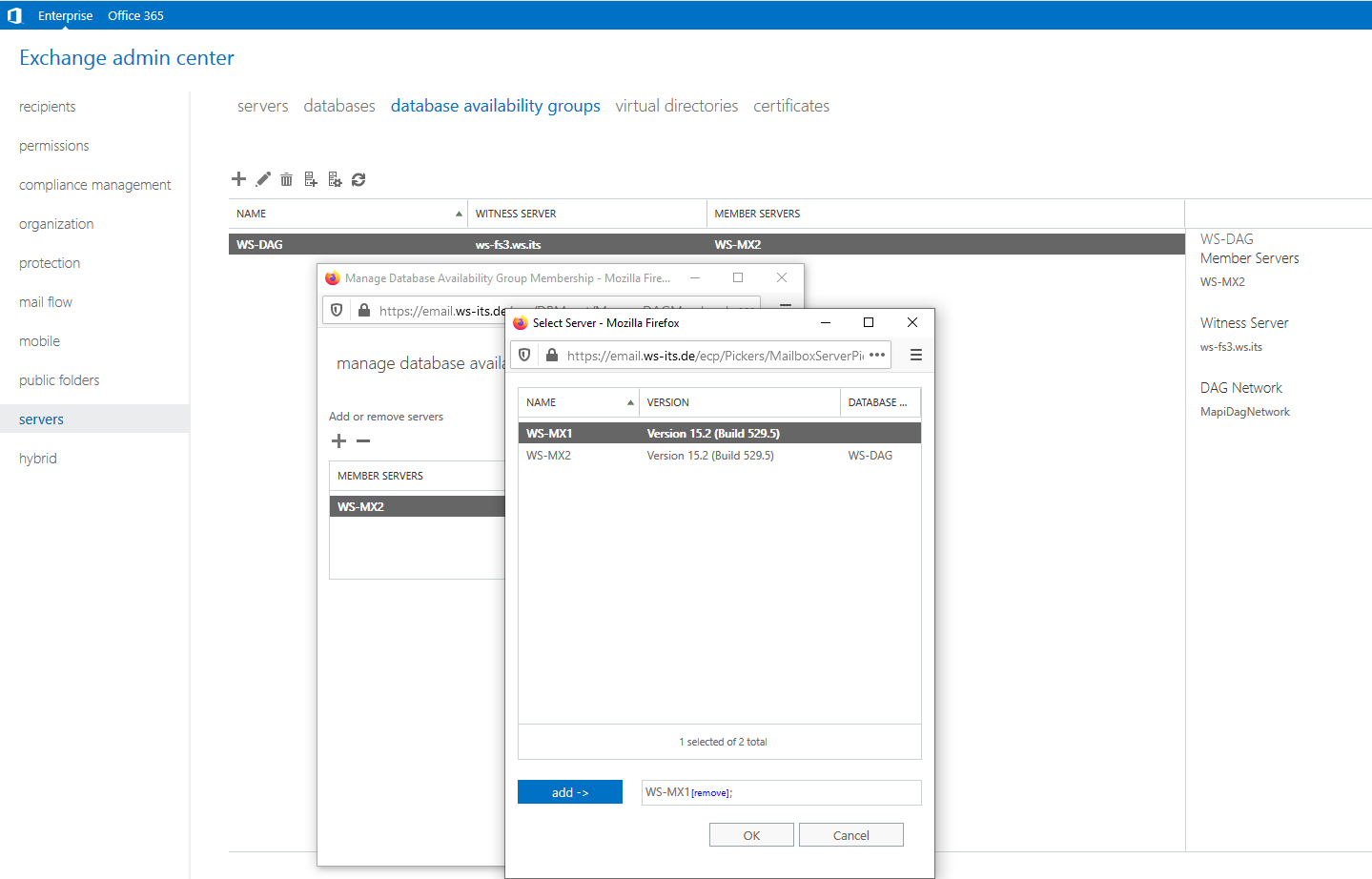Delete the selected DAG with trash icon

(x=286, y=179)
